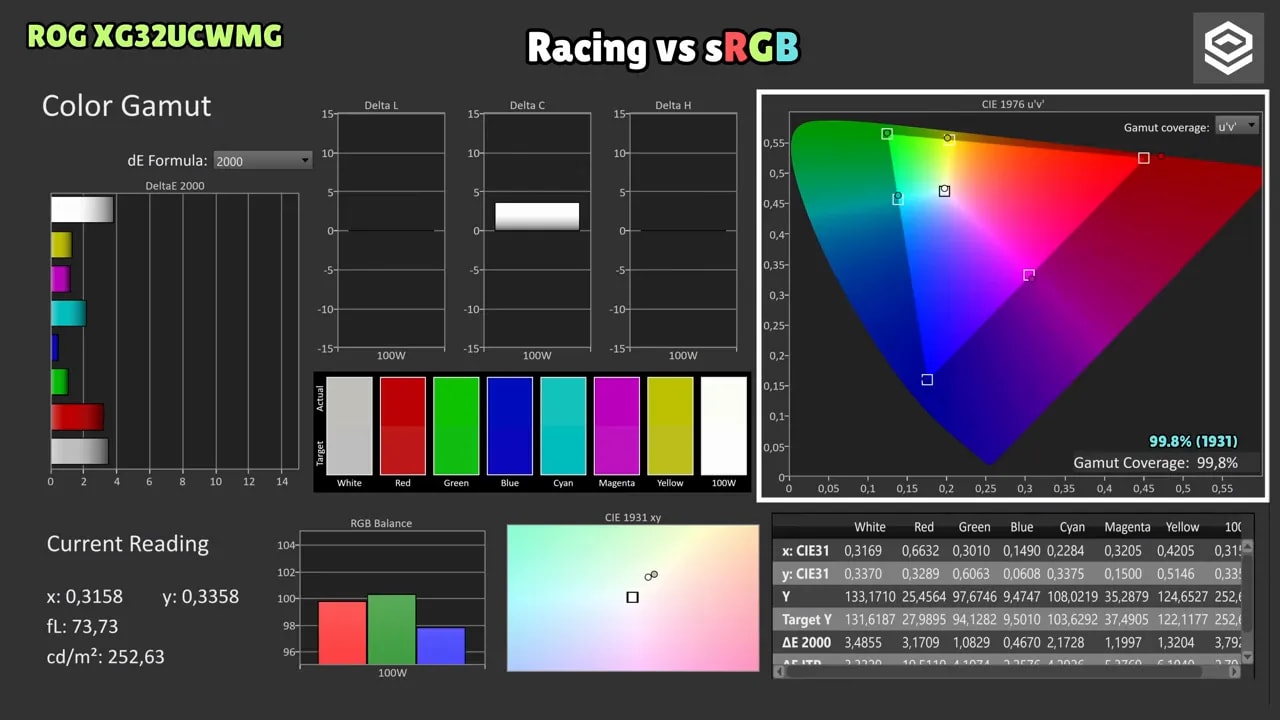Click the '99.8% (1931)' cyan label
Screen dimensions: 1280x720
tap(1194, 441)
